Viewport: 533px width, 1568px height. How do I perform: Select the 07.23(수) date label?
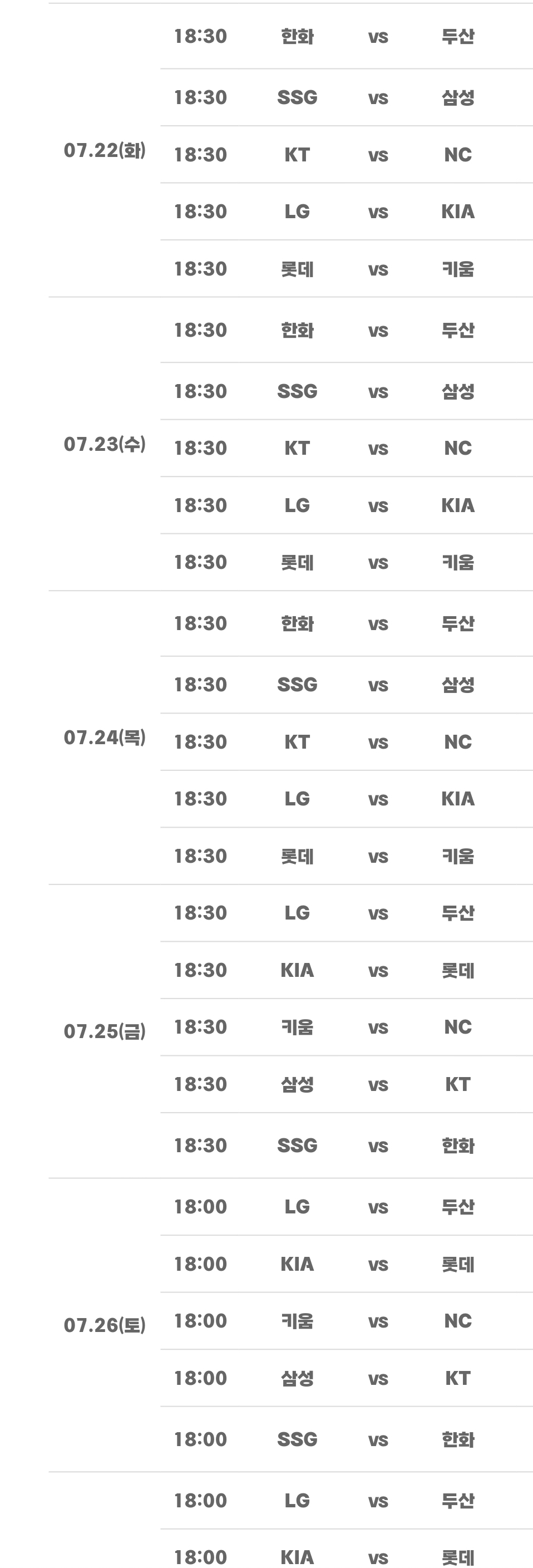coord(105,444)
